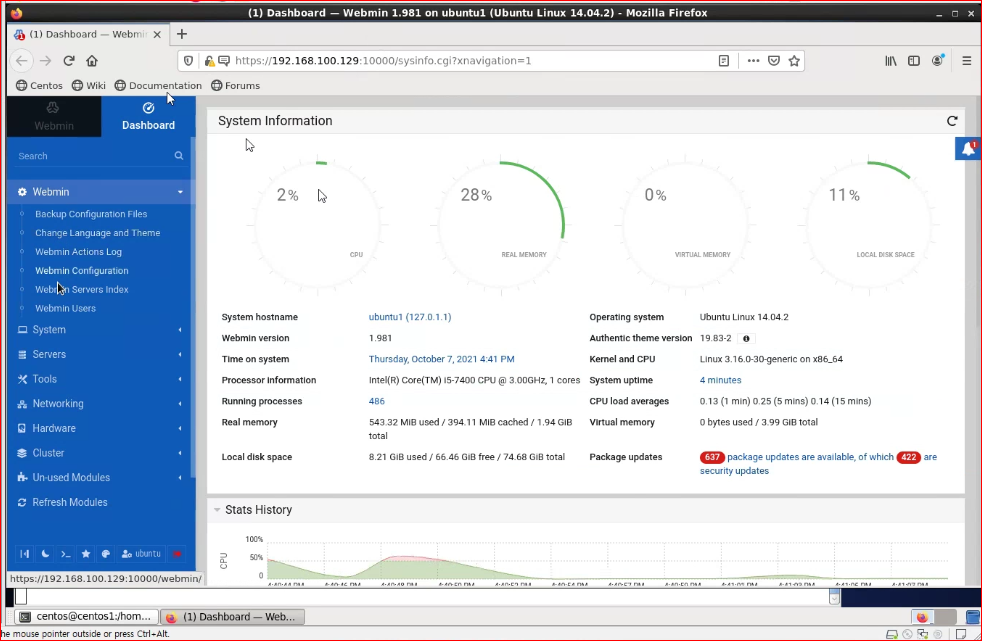Image resolution: width=982 pixels, height=641 pixels.
Task: Click Refresh Modules in sidebar
Action: 70,502
